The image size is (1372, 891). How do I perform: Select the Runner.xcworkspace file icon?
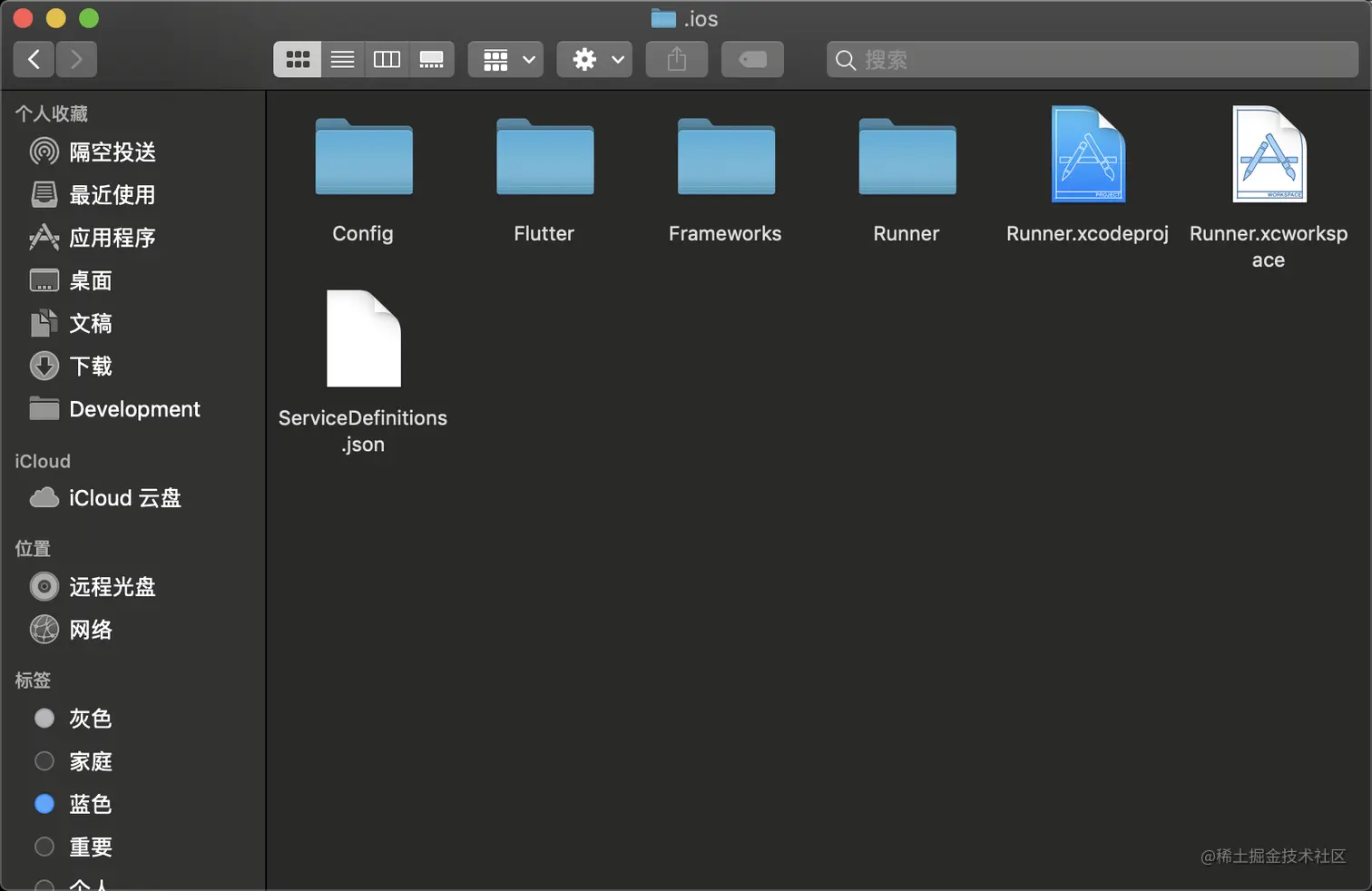pyautogui.click(x=1269, y=154)
